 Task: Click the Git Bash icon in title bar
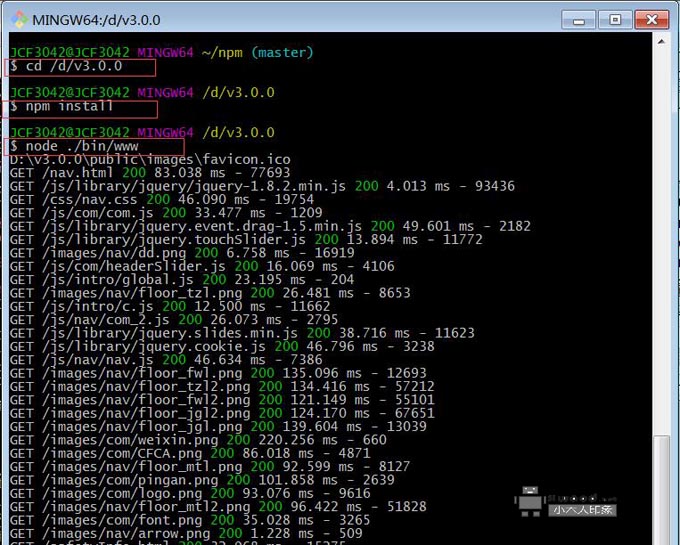point(19,20)
